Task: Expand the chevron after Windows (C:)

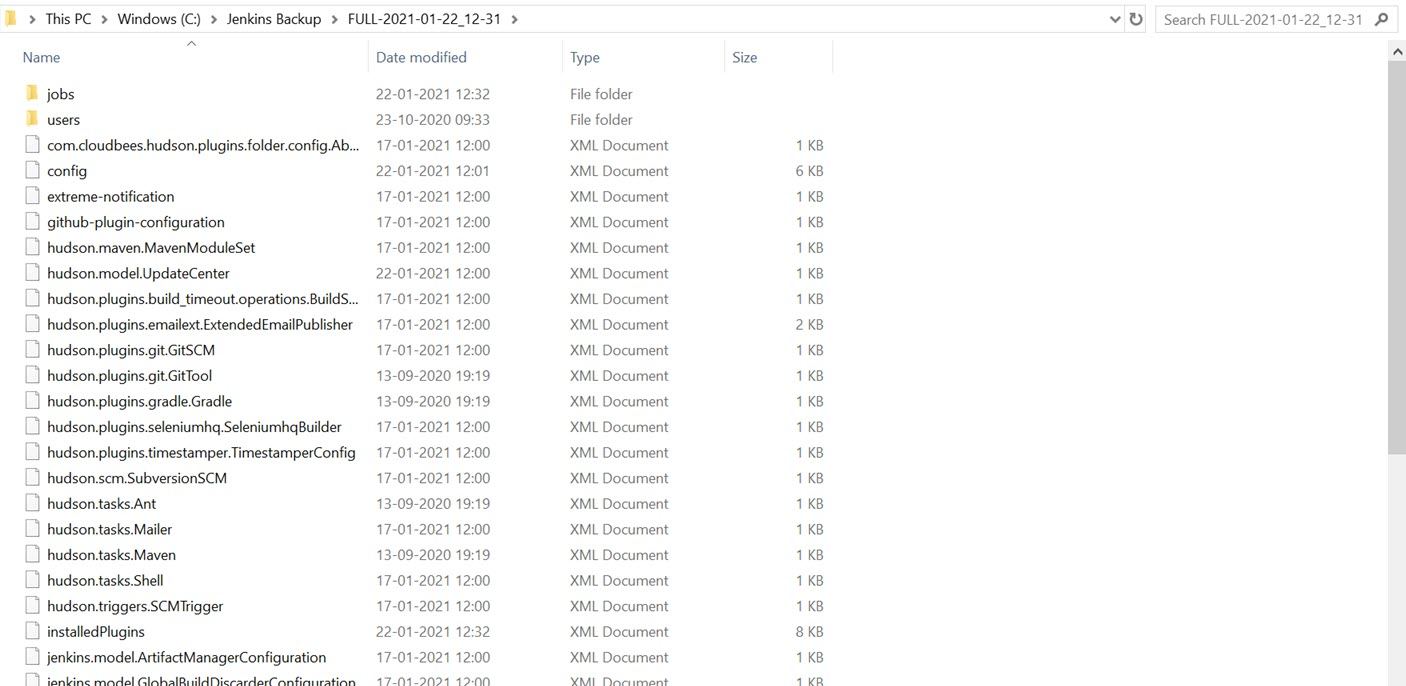Action: (214, 19)
